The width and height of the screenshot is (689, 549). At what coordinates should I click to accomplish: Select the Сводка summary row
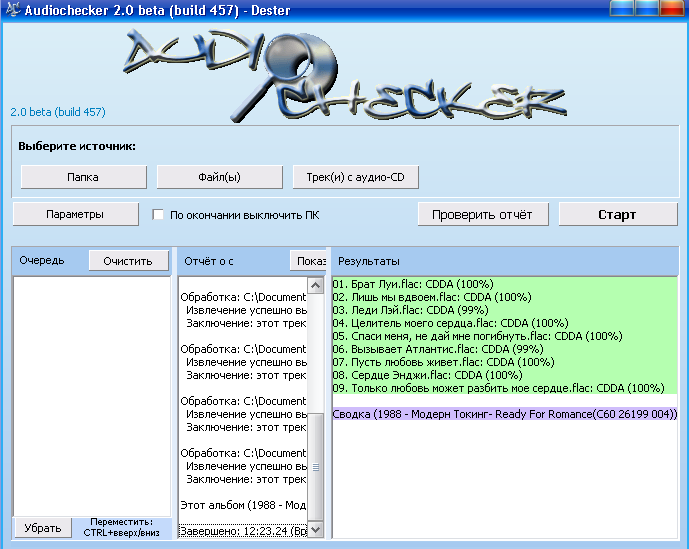tap(505, 414)
